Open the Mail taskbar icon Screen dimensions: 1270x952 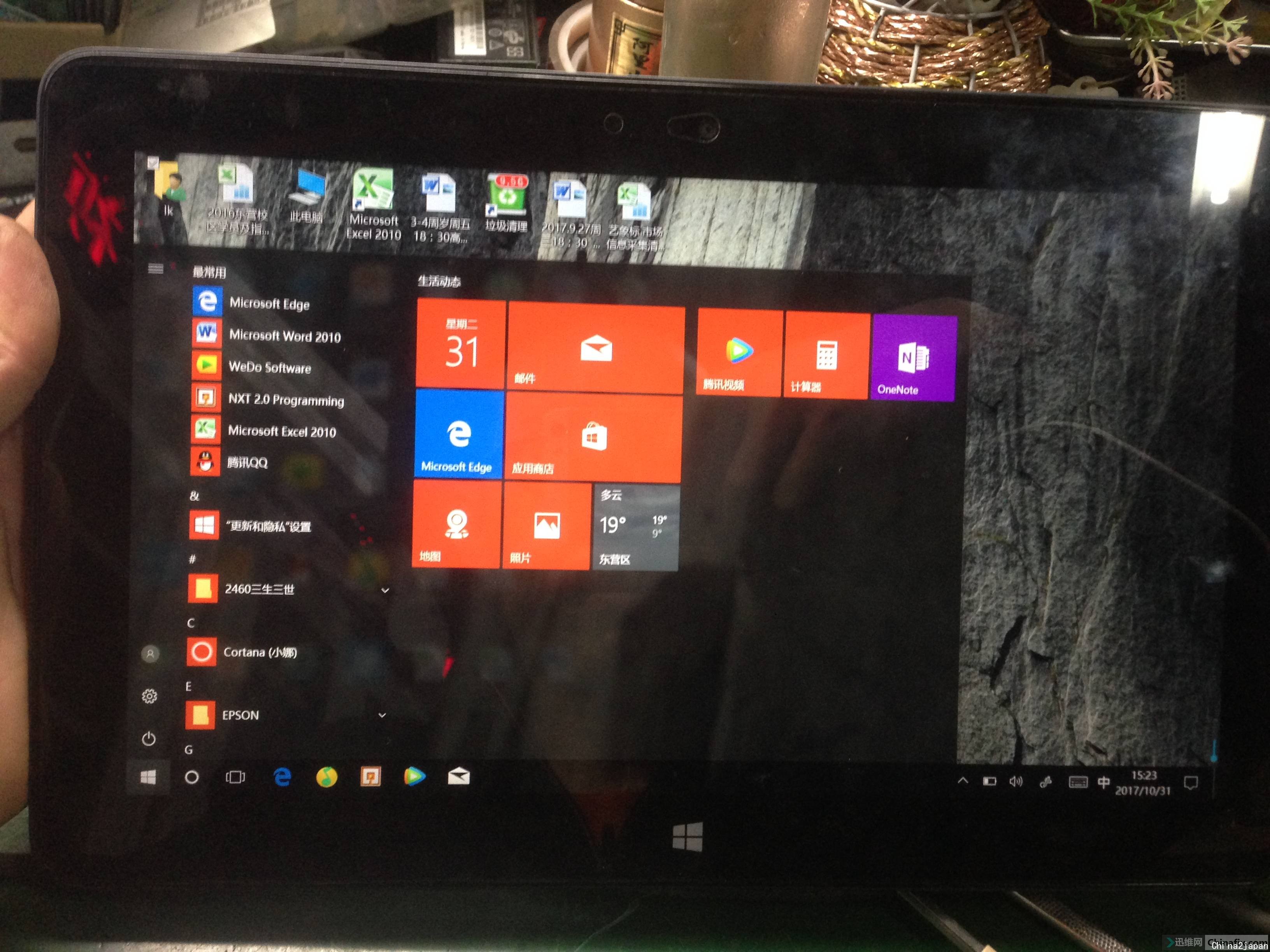click(459, 777)
